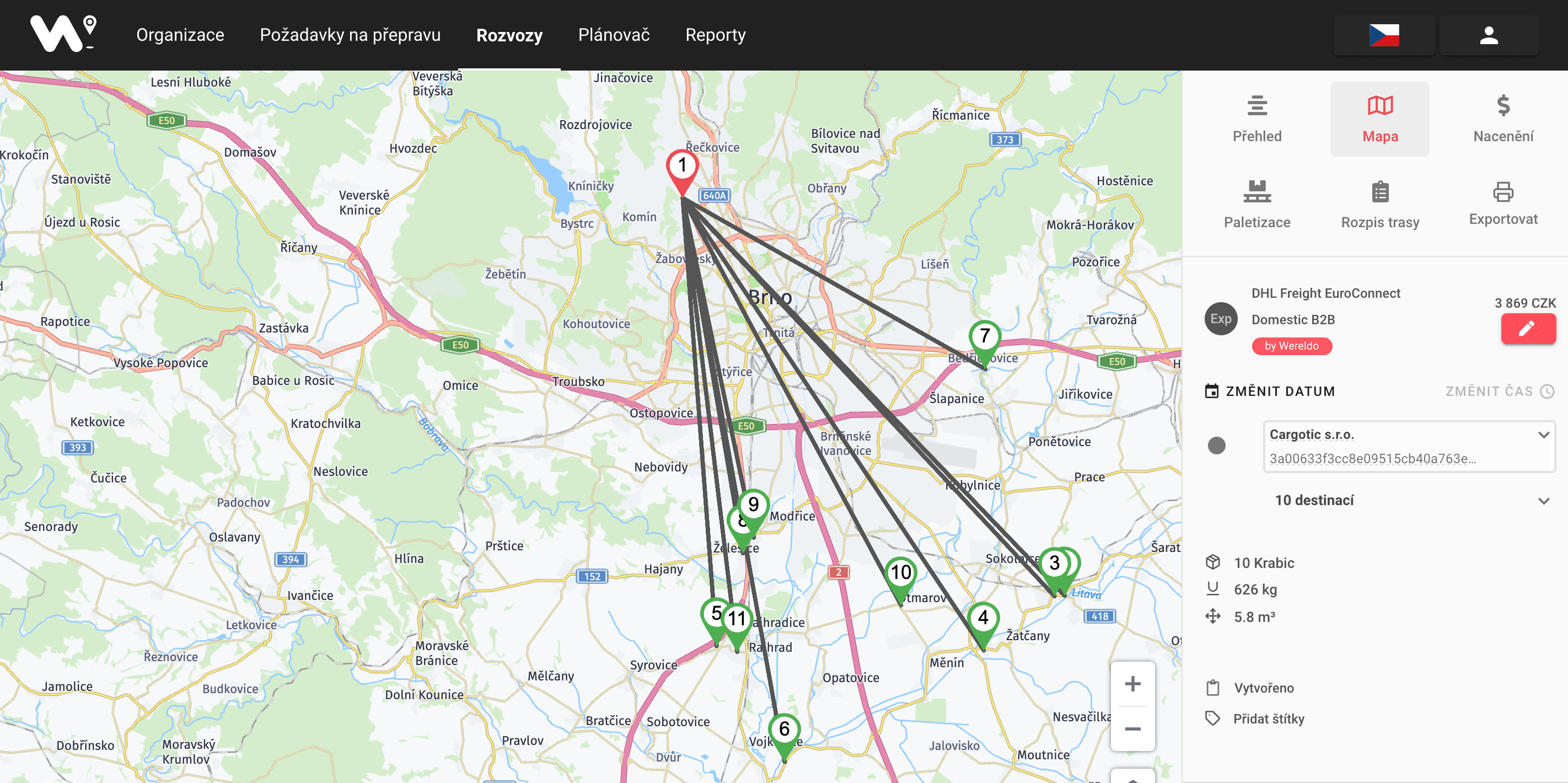Change language via Czech flag
The width and height of the screenshot is (1568, 783).
coord(1383,35)
